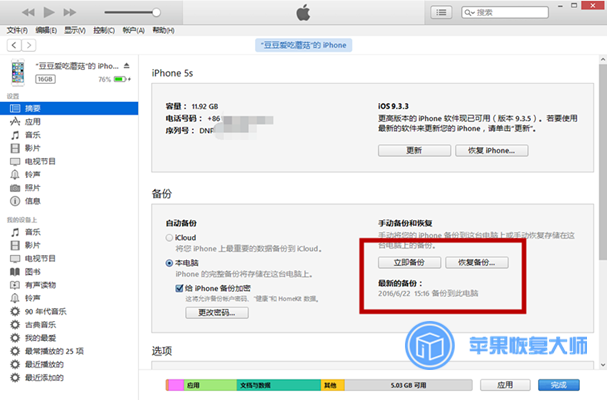607x400 pixels.
Task: Click the search input field
Action: [505, 12]
